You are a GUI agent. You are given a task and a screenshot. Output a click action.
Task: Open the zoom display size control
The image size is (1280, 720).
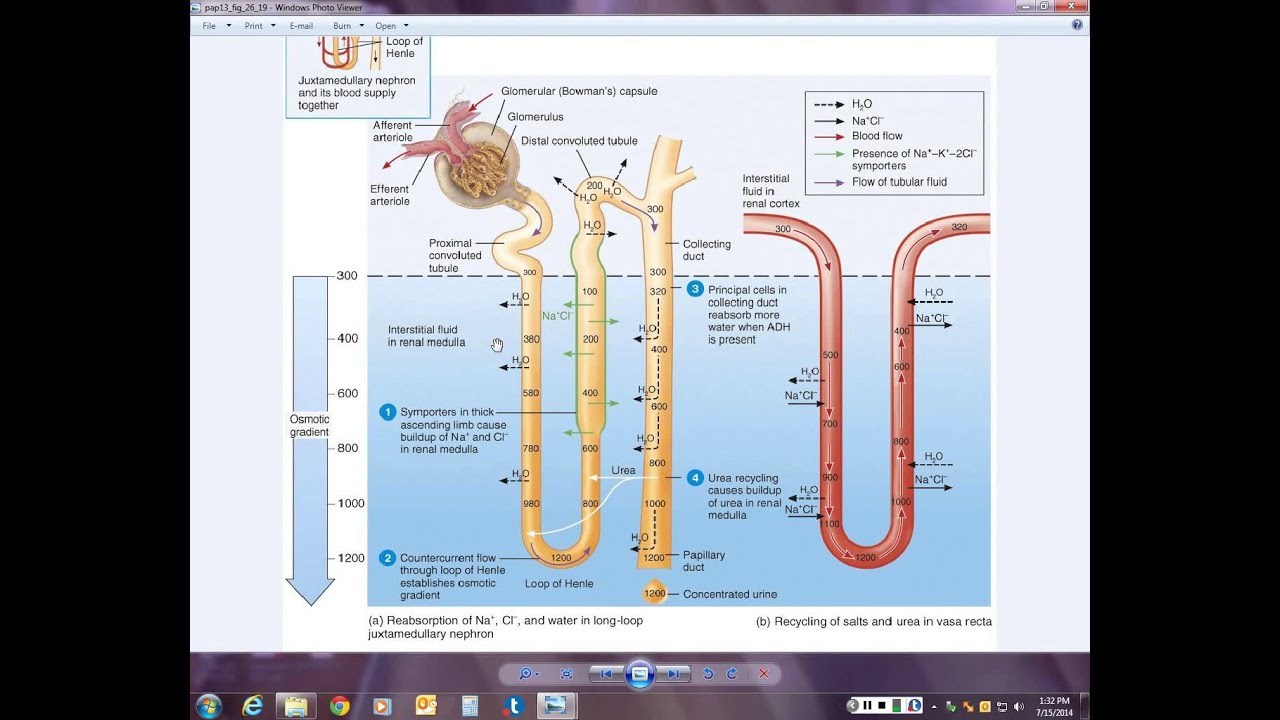[x=529, y=674]
